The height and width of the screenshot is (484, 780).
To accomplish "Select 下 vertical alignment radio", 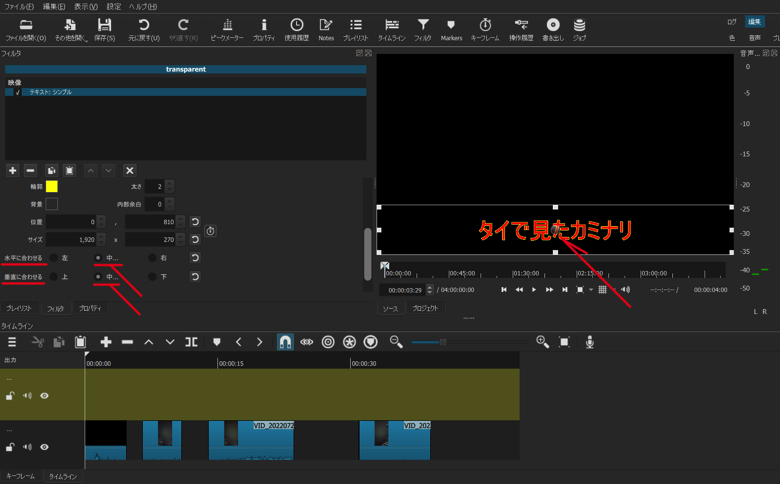I will click(x=152, y=277).
